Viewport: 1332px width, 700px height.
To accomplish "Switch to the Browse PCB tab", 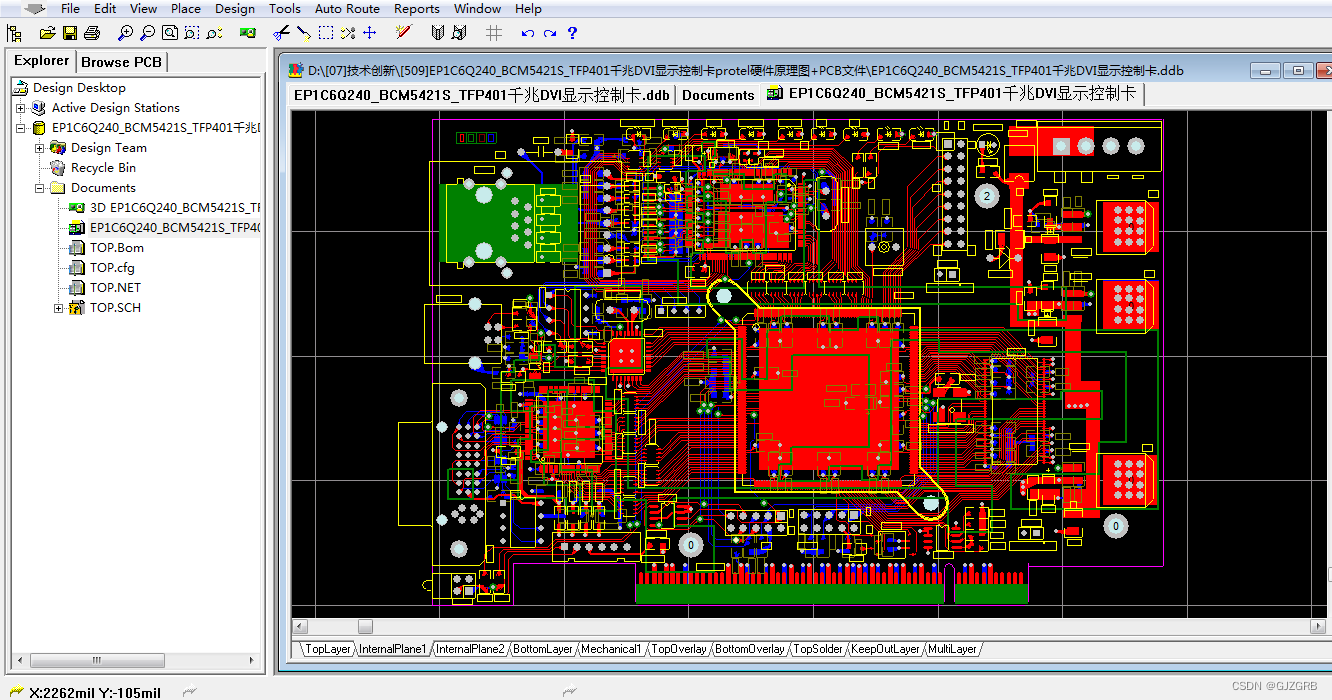I will click(x=120, y=61).
